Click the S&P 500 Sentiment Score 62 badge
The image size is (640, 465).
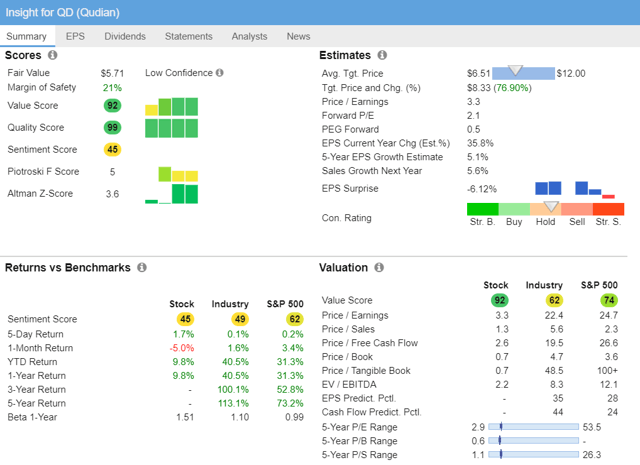click(x=295, y=319)
